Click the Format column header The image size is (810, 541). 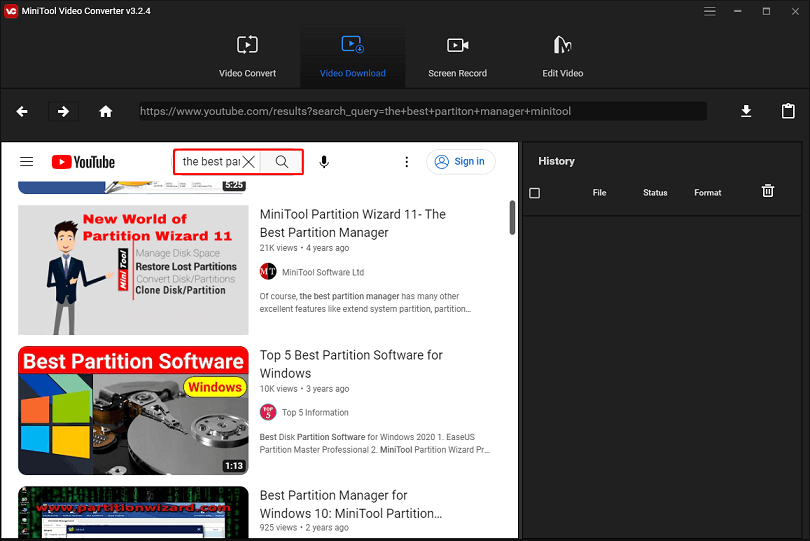coord(707,193)
